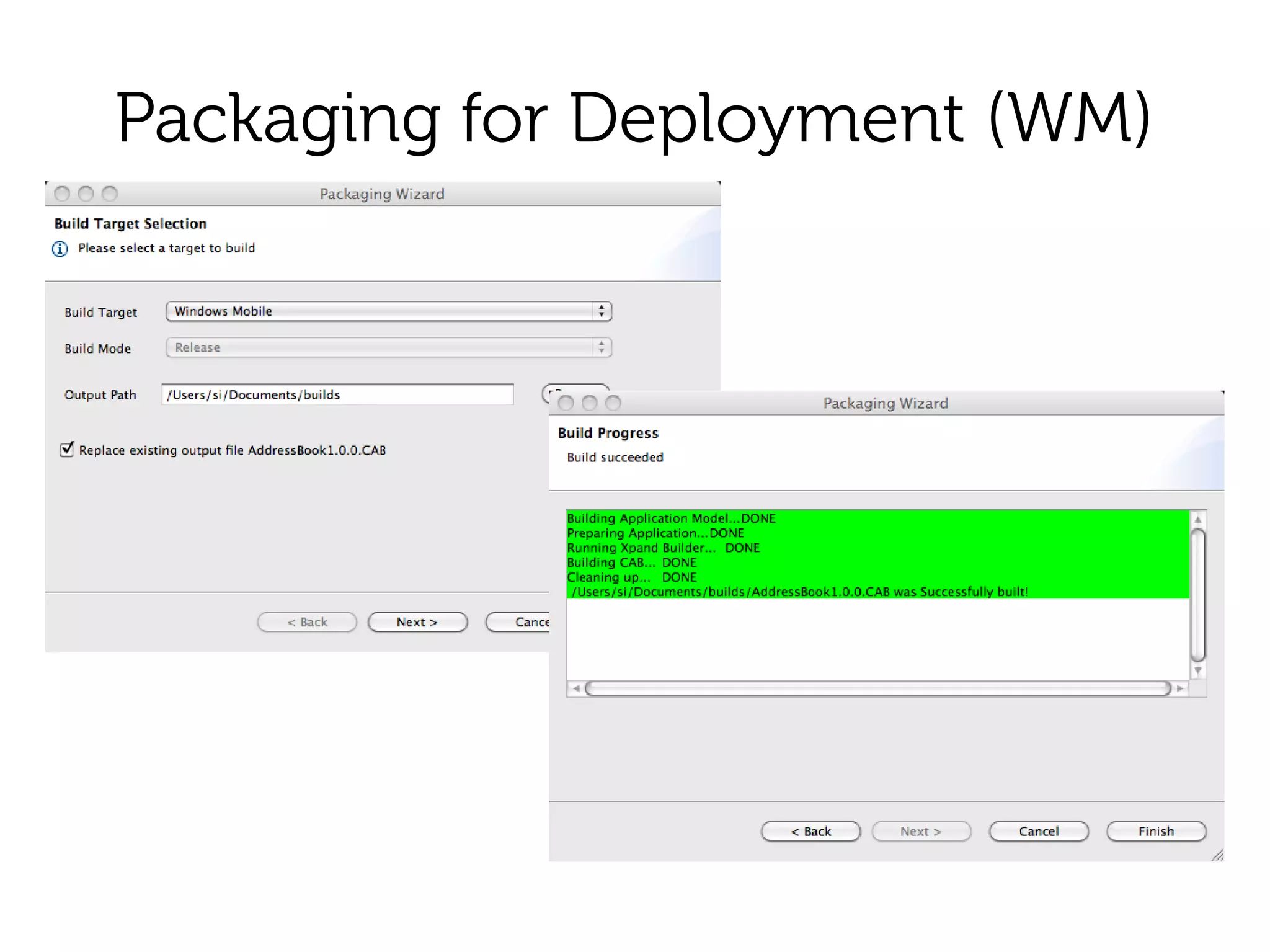Click the zoom button of the Build Target Selection window

click(109, 194)
